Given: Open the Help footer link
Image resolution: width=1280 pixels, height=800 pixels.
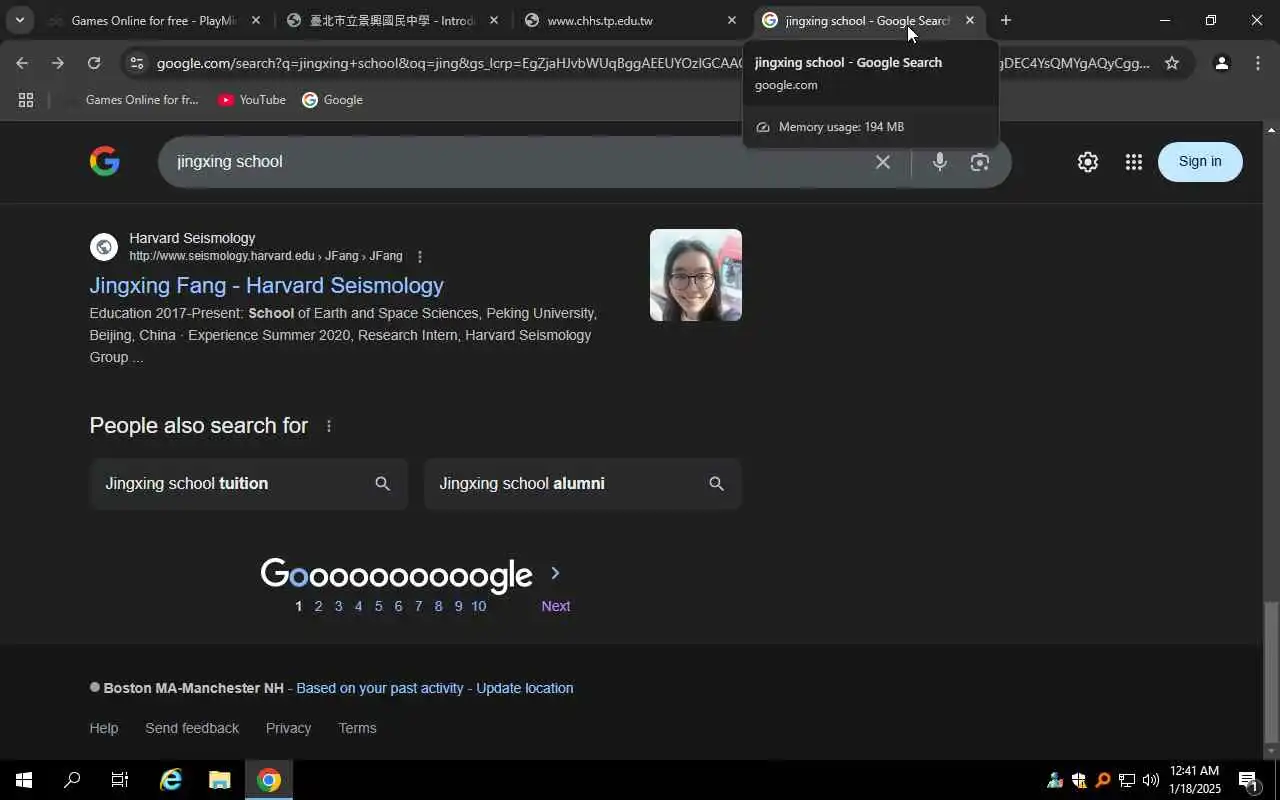Looking at the screenshot, I should point(104,728).
